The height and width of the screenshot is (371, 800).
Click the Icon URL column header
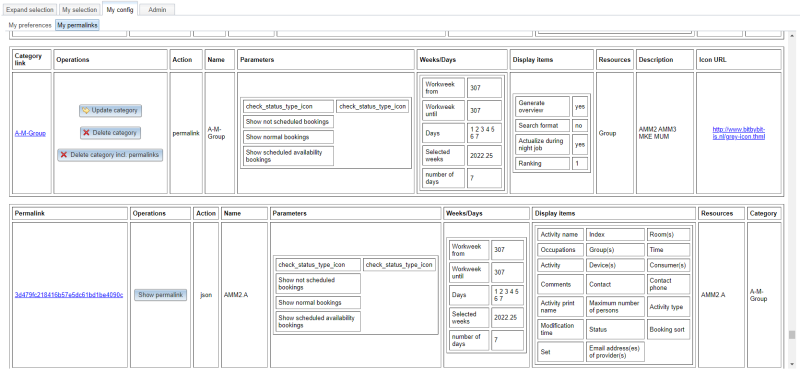[739, 60]
